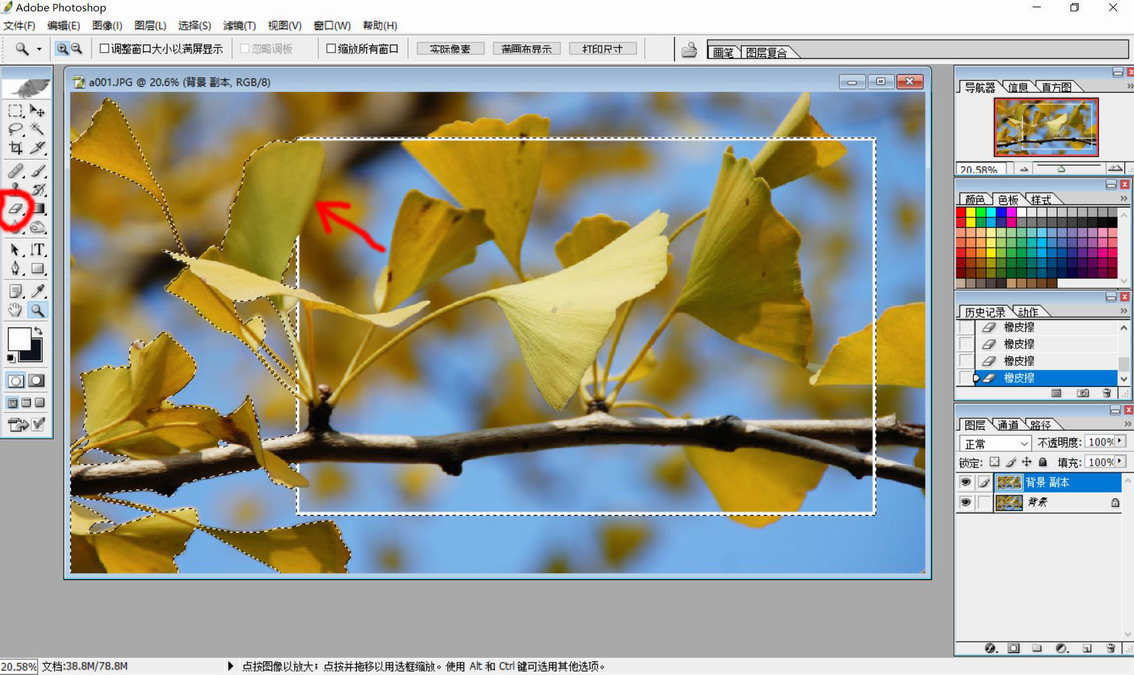Select the Rectangular Marquee tool
The image size is (1134, 675).
(15, 111)
